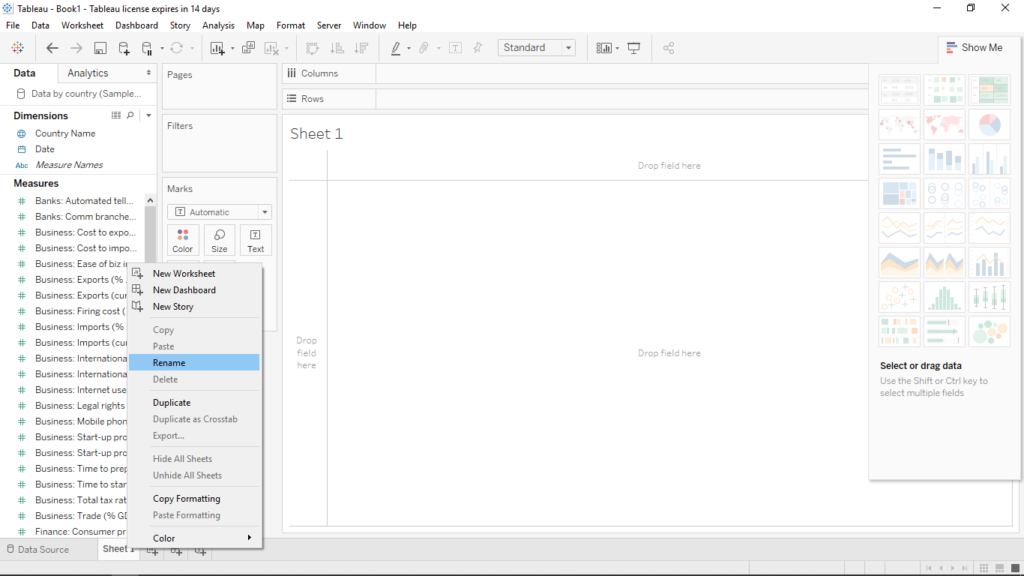Sort ascending on the toolbar

point(337,47)
